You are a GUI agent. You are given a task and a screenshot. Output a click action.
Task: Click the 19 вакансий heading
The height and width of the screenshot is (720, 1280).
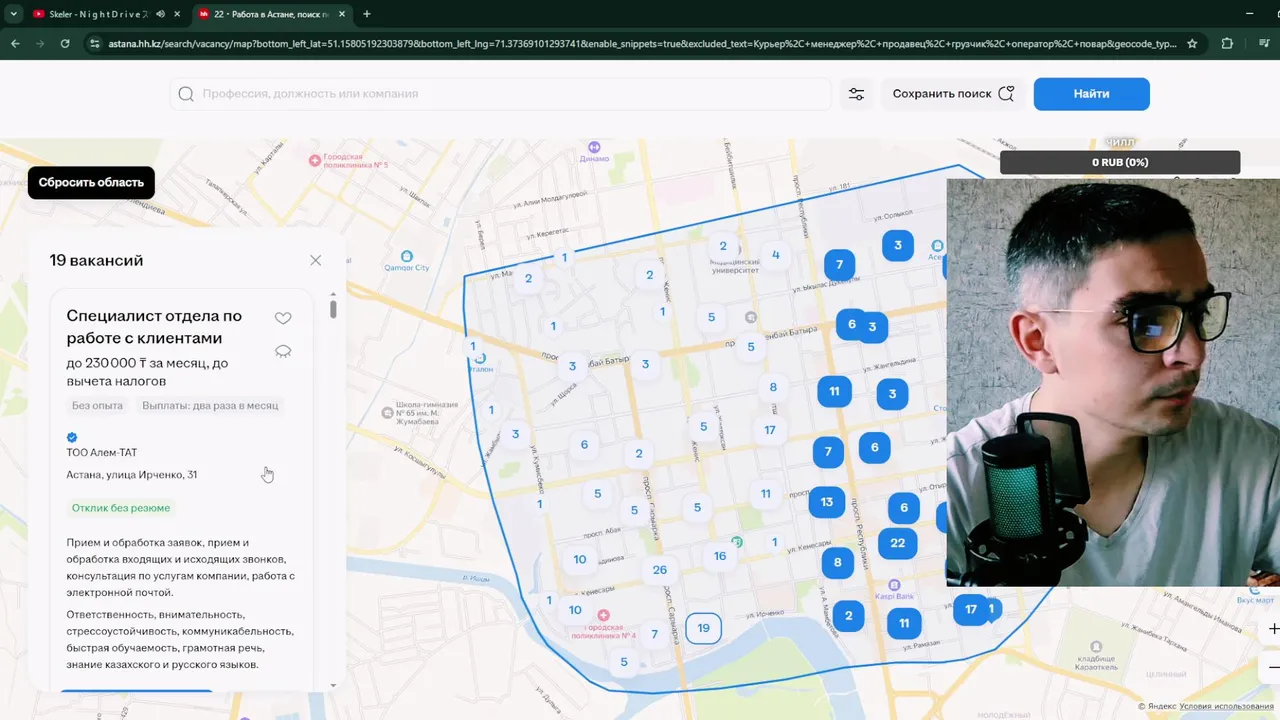coord(96,260)
